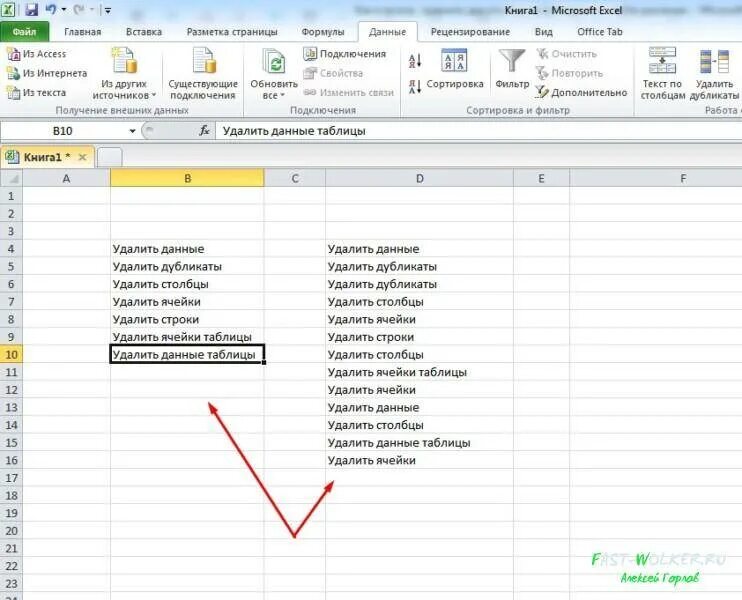Click the Name Box showing B10
The height and width of the screenshot is (600, 742).
(63, 131)
